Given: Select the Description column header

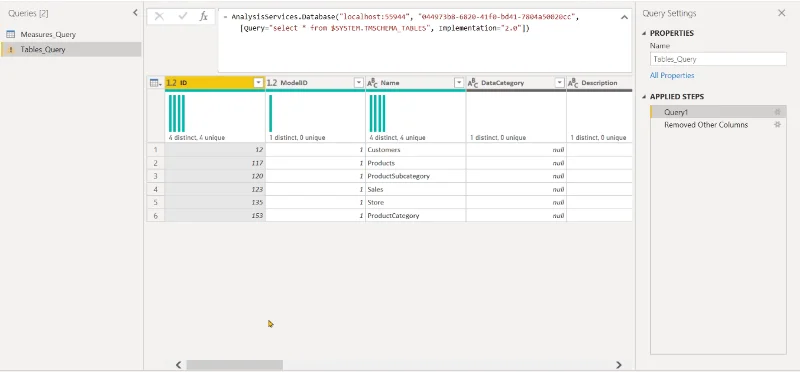Looking at the screenshot, I should (x=599, y=83).
